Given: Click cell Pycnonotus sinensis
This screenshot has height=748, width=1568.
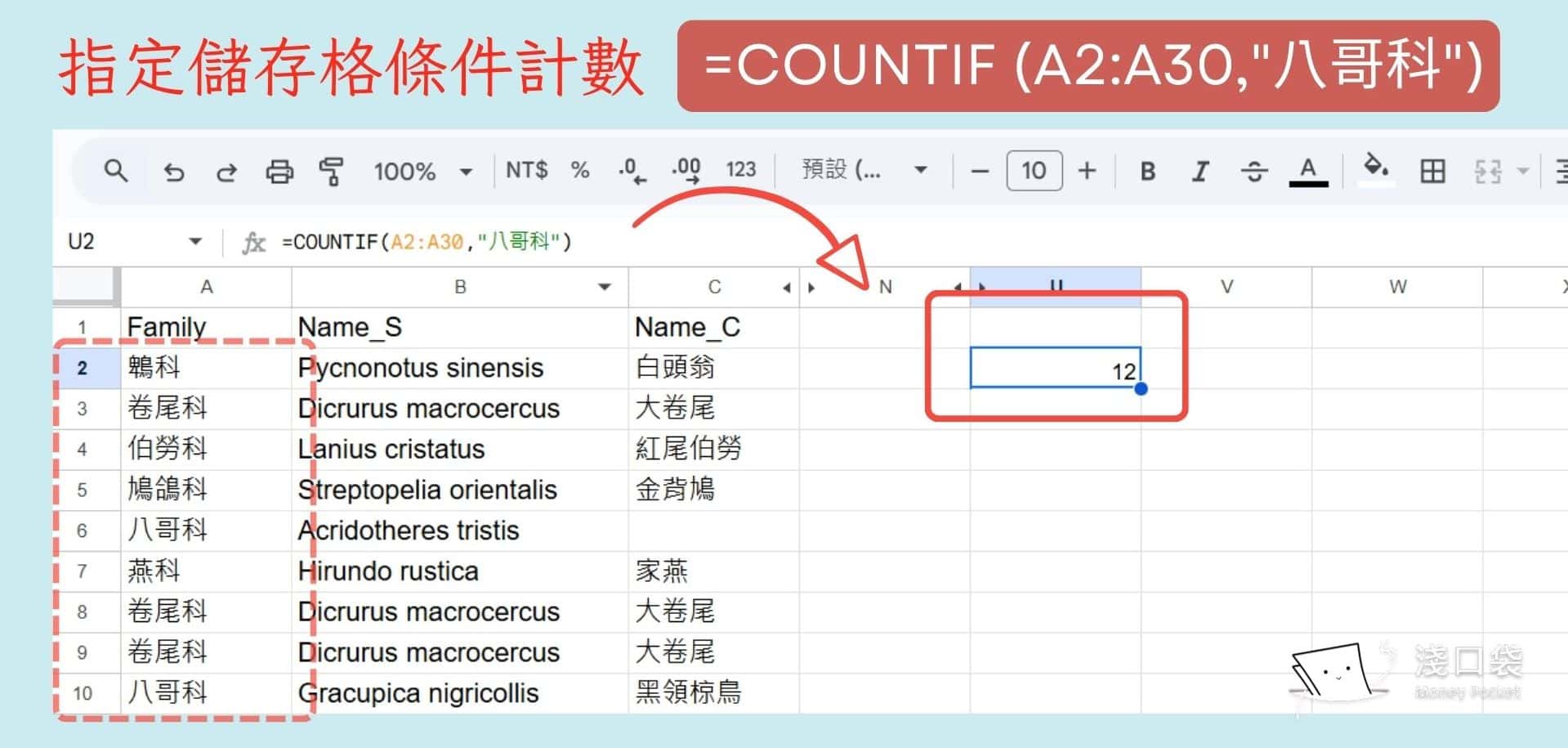Looking at the screenshot, I should [460, 368].
